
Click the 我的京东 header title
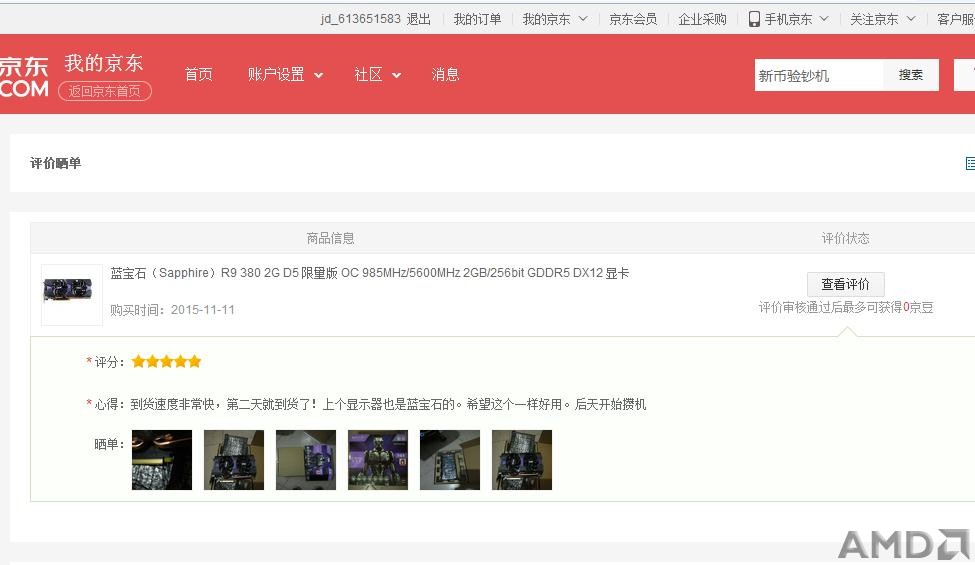(103, 63)
